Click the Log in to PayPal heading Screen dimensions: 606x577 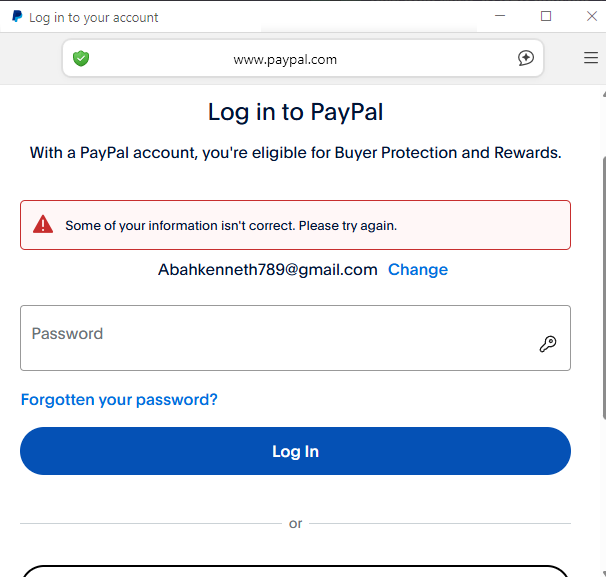click(295, 112)
